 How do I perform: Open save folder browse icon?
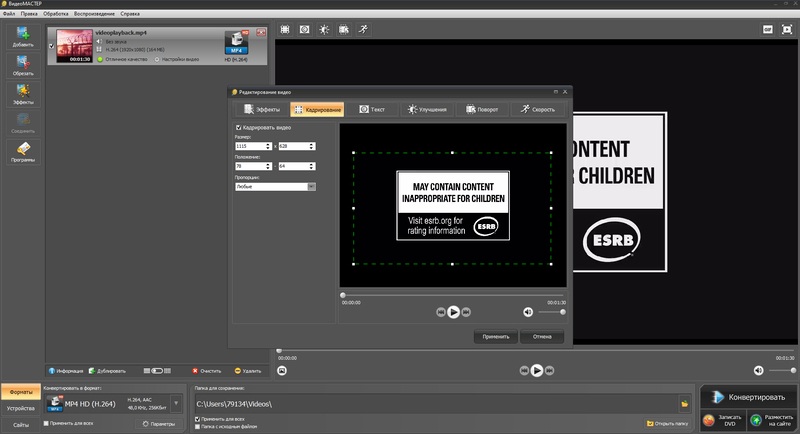pyautogui.click(x=685, y=404)
